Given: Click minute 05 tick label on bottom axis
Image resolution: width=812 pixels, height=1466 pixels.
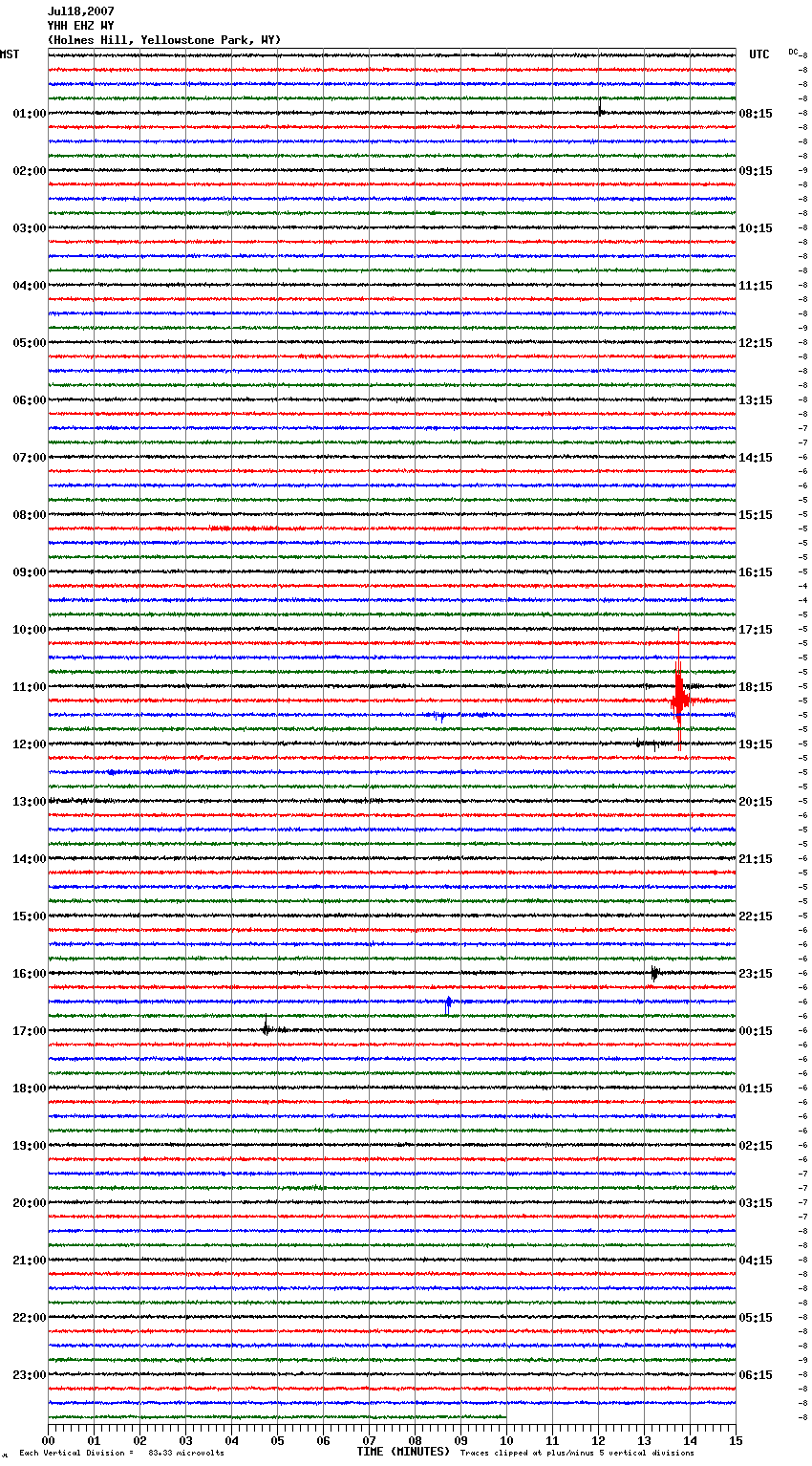Looking at the screenshot, I should coord(277,1440).
